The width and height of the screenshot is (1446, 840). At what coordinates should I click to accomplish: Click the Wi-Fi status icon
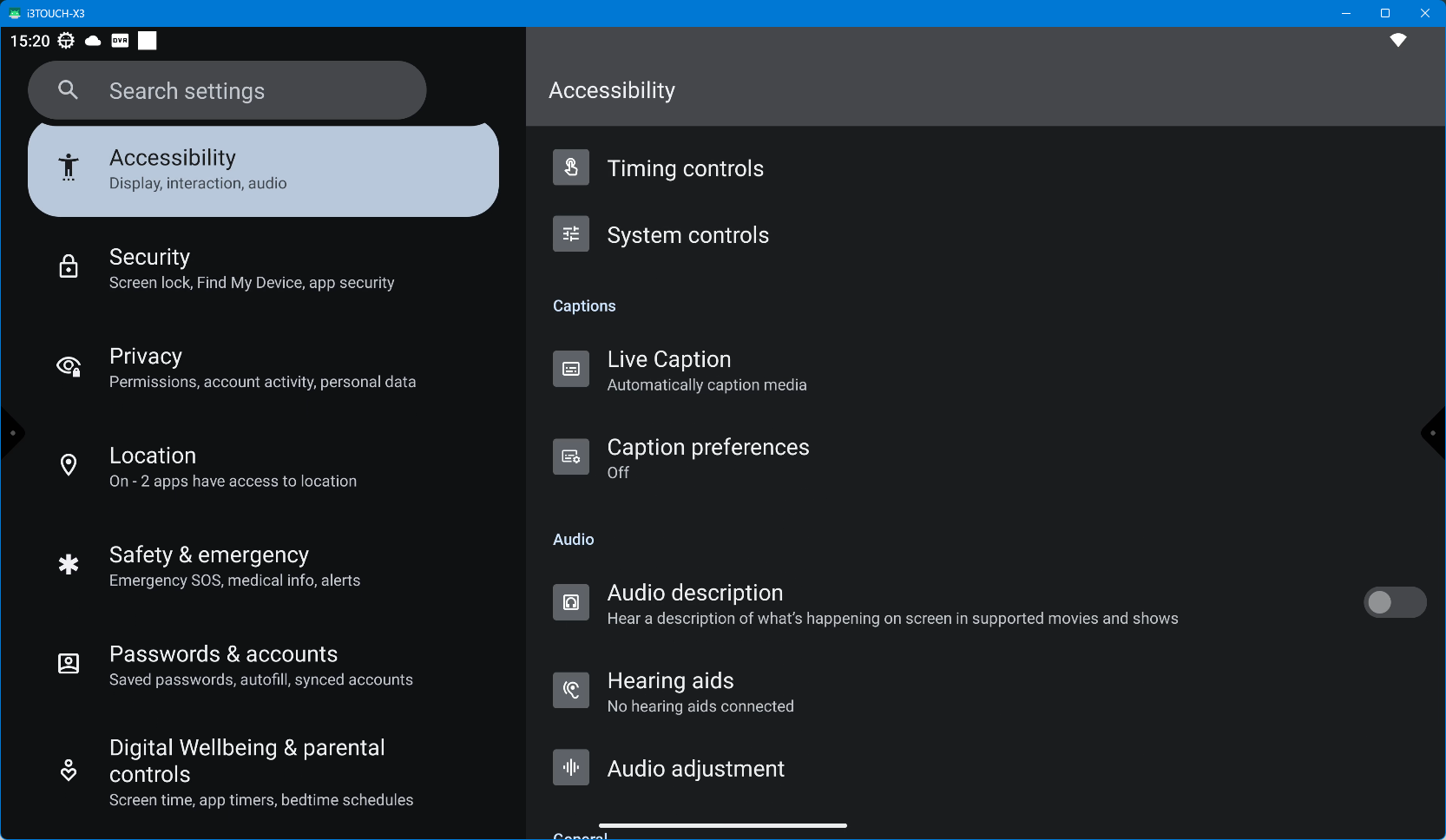tap(1397, 41)
